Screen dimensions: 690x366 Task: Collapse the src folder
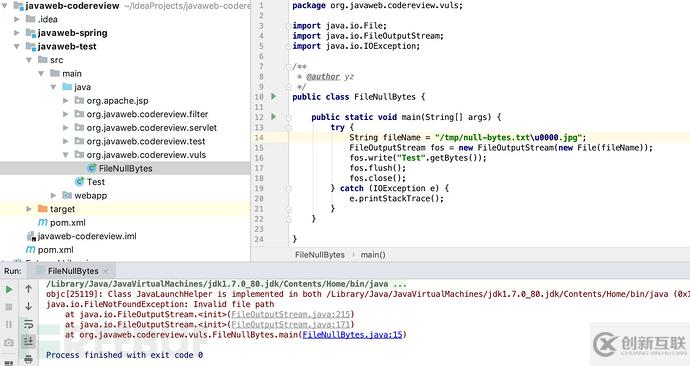[29, 60]
